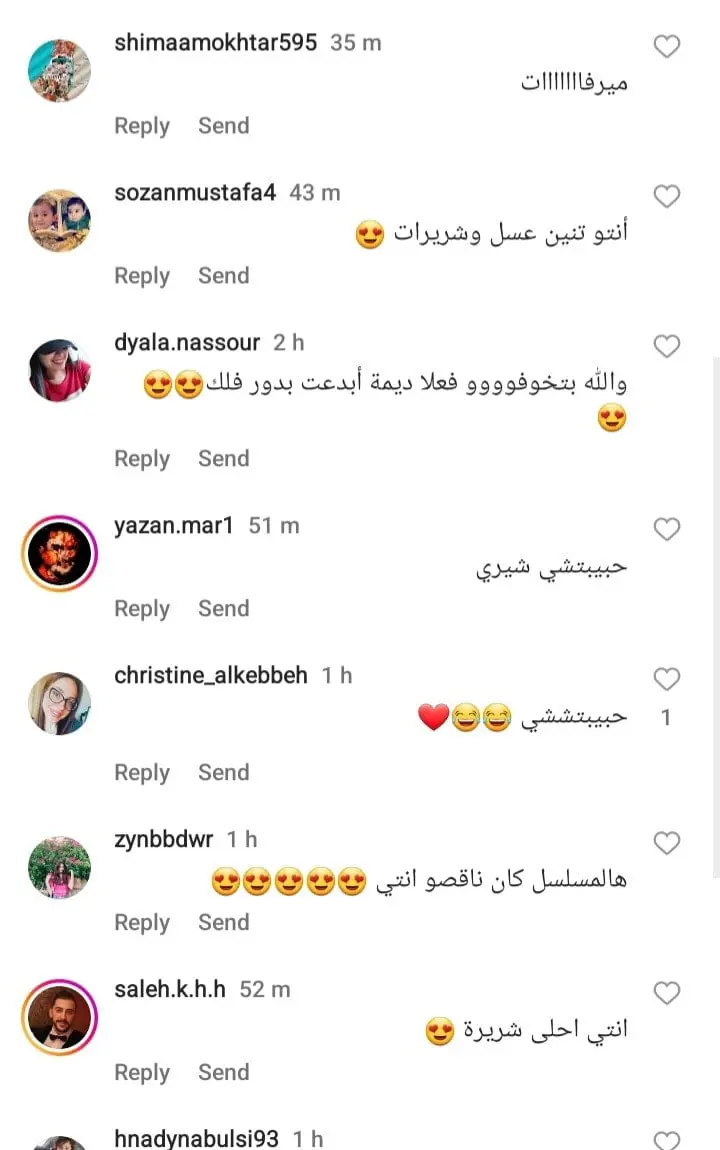This screenshot has height=1150, width=720.
Task: Like shimaamokhtar595's comment with the heart
Action: [666, 46]
